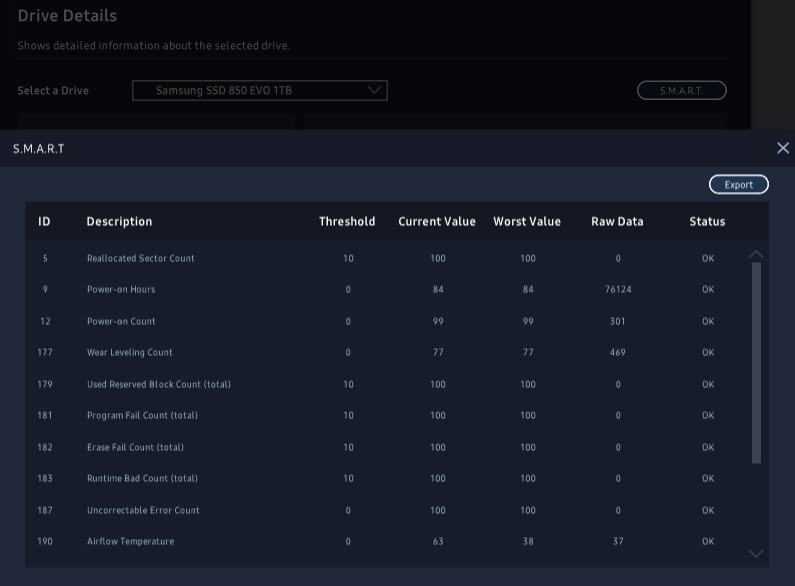Click the S.M.A.R.T dialog title
Image resolution: width=795 pixels, height=586 pixels.
39,149
